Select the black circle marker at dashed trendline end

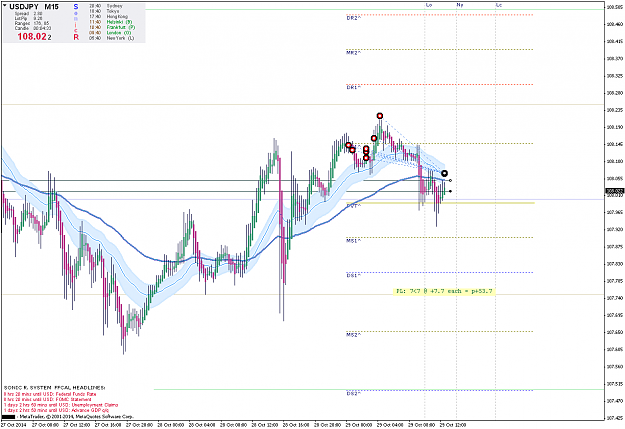444,173
